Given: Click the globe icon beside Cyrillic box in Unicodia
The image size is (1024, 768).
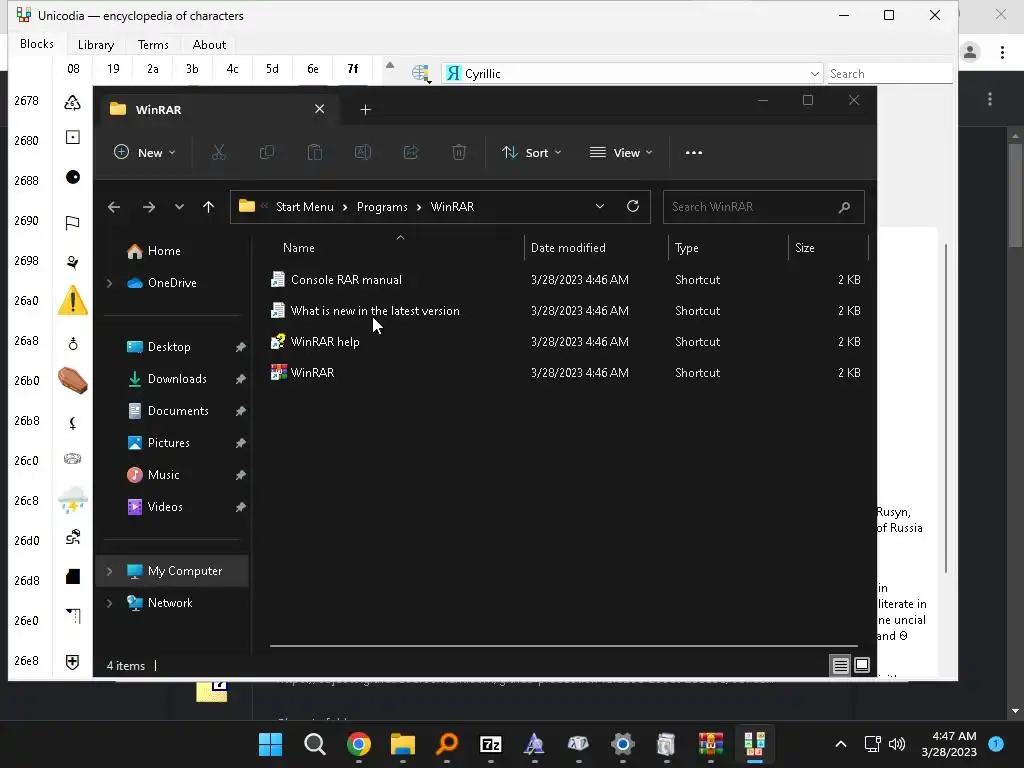Looking at the screenshot, I should pos(421,74).
